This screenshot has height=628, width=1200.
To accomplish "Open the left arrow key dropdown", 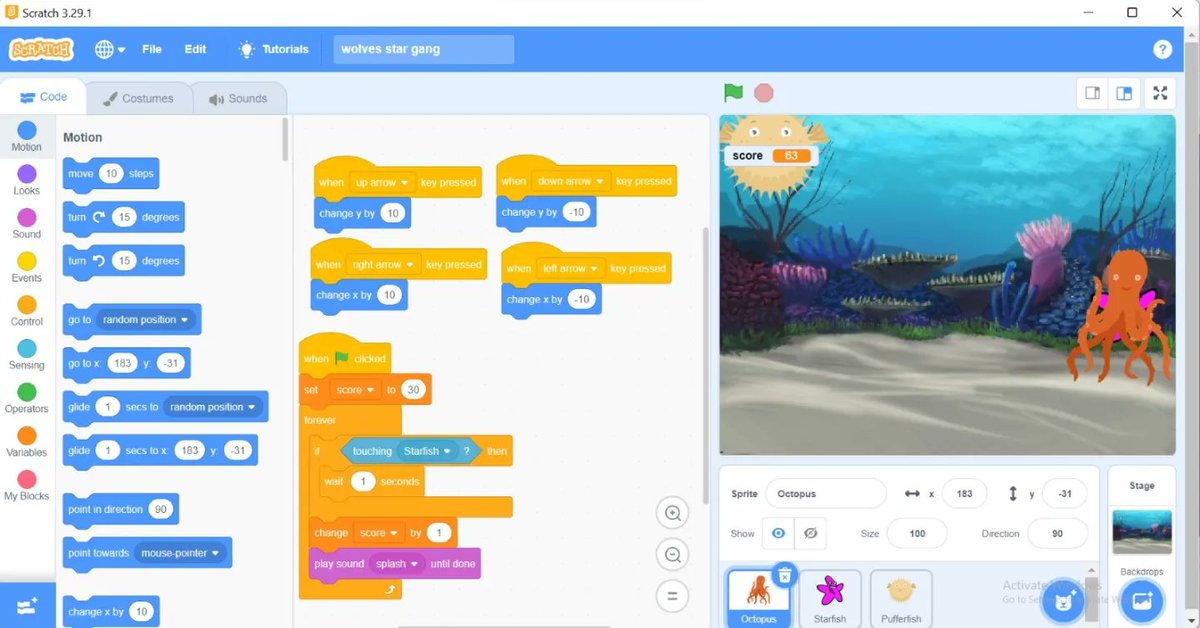I will (570, 269).
